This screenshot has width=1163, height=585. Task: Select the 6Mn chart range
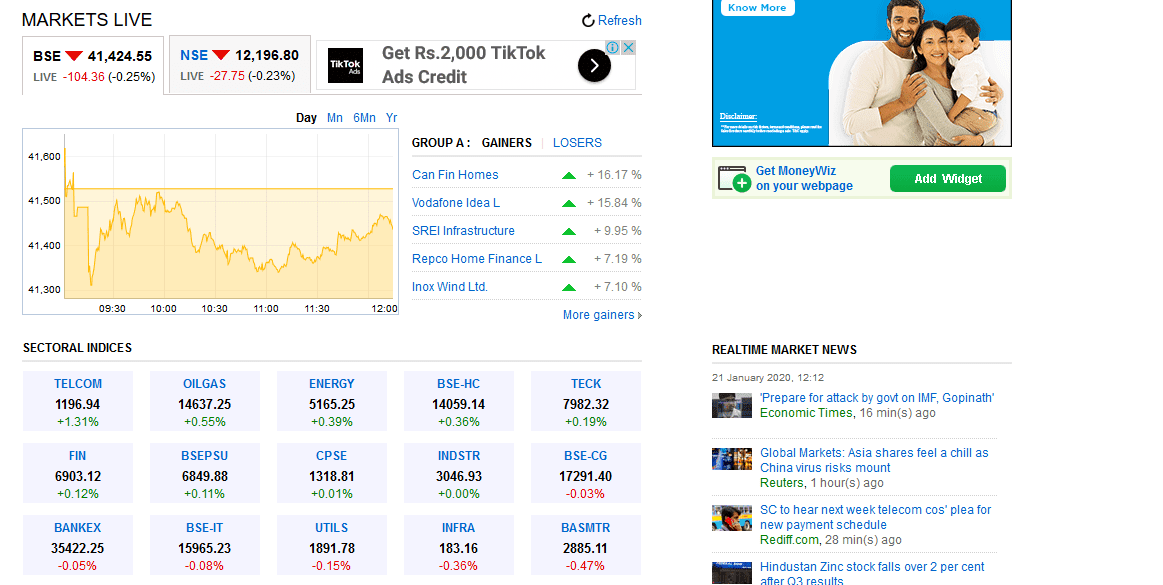pos(364,118)
